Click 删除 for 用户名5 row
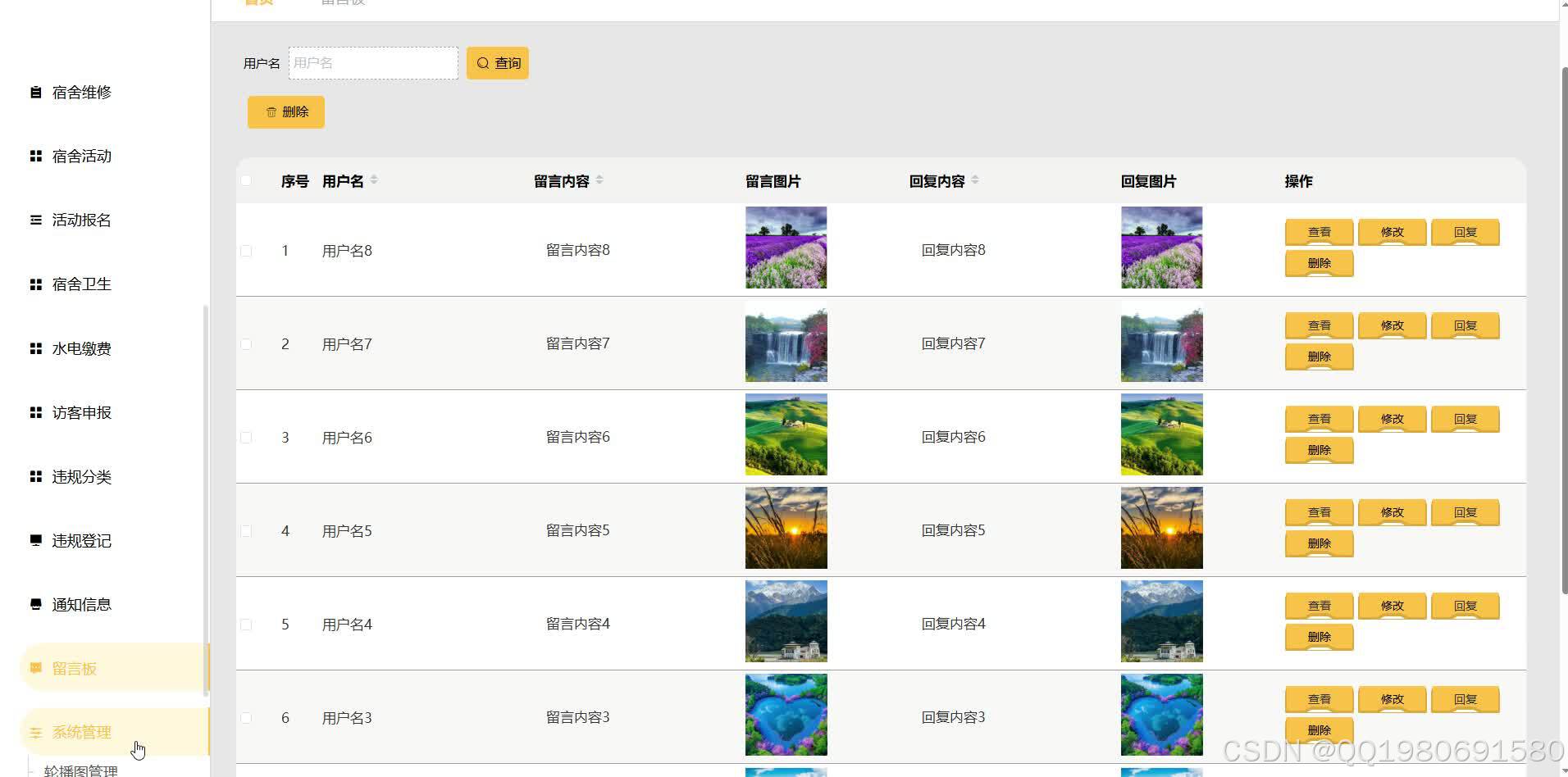Image resolution: width=1568 pixels, height=777 pixels. [x=1319, y=543]
